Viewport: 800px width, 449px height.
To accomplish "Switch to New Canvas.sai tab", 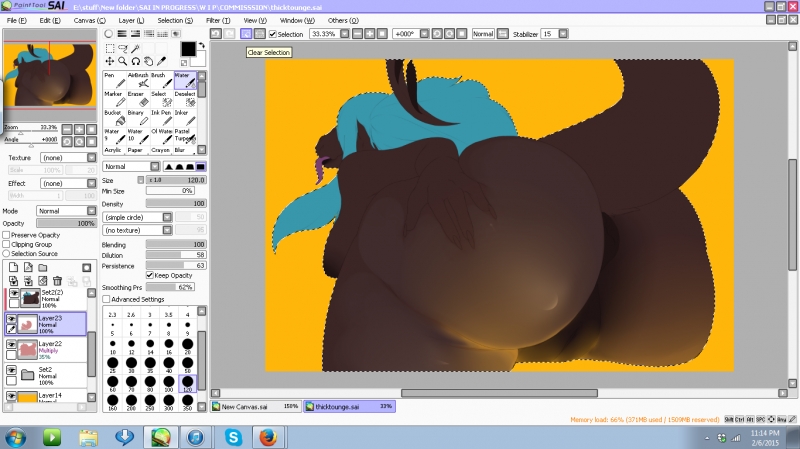I will (255, 407).
